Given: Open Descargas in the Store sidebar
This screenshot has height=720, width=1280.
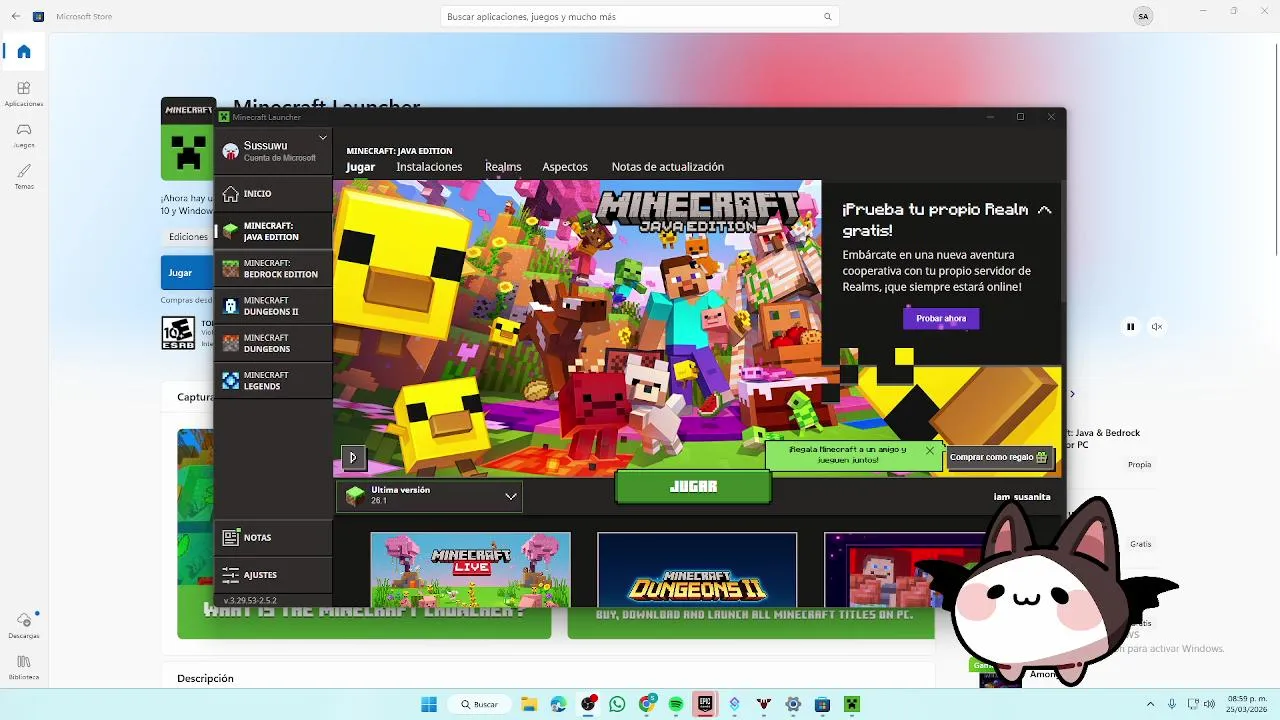Looking at the screenshot, I should [24, 626].
